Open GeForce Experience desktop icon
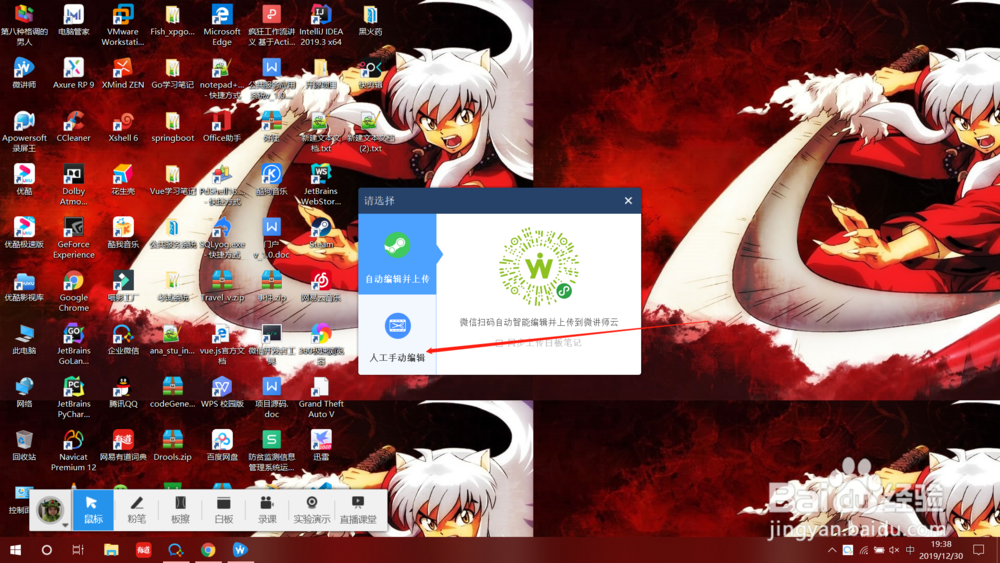The image size is (1000, 563). (x=73, y=238)
